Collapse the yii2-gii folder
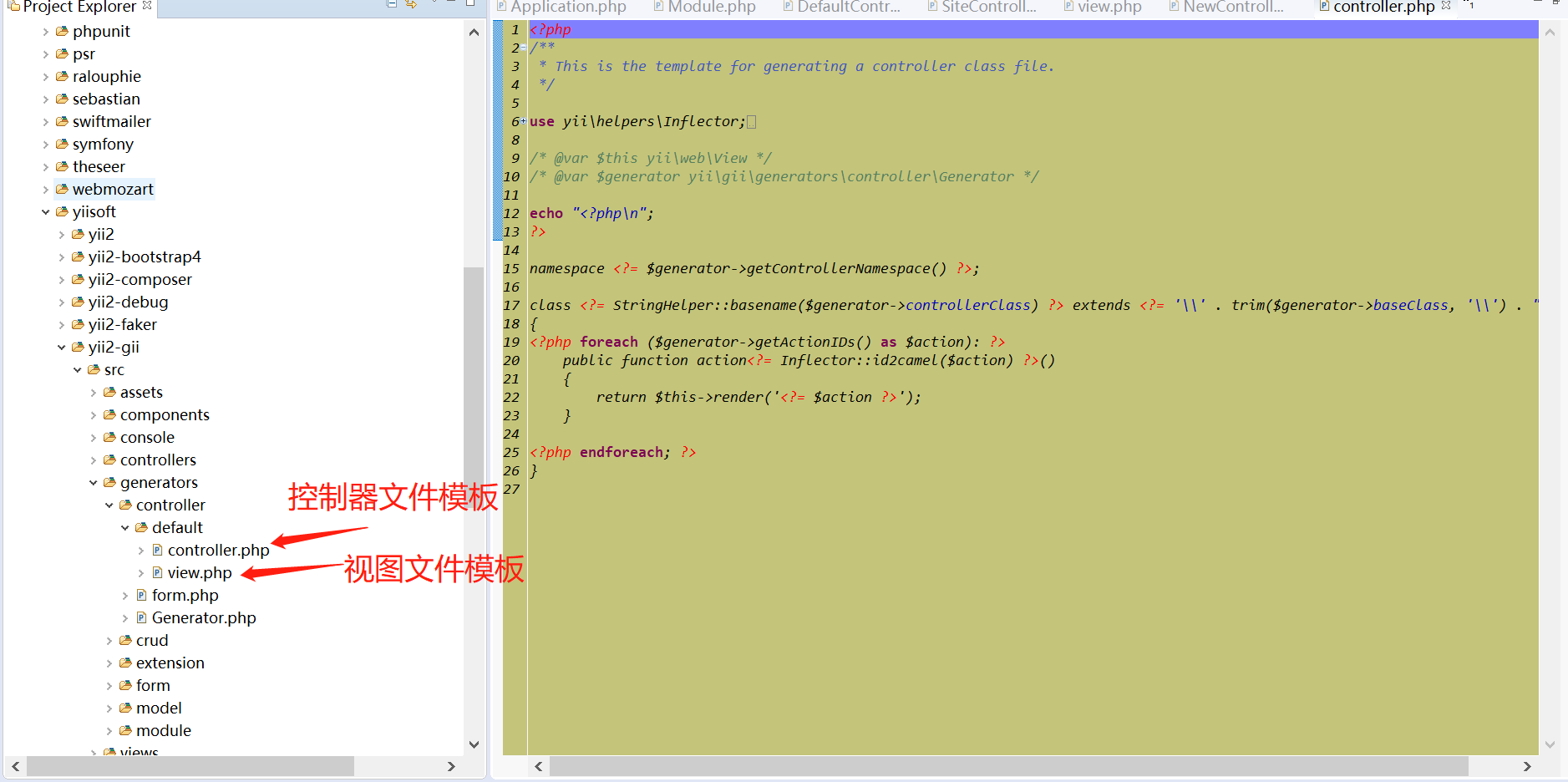 pos(62,348)
